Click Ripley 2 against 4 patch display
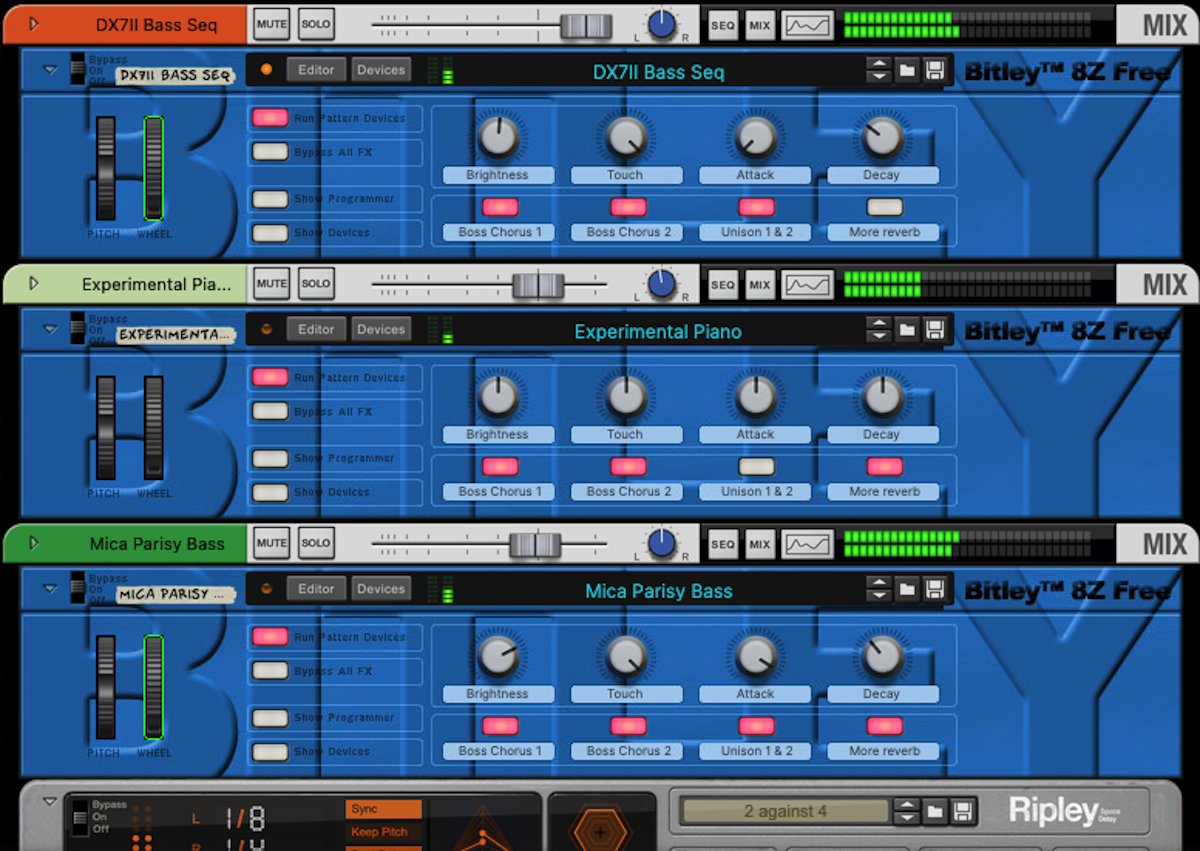 tap(785, 811)
